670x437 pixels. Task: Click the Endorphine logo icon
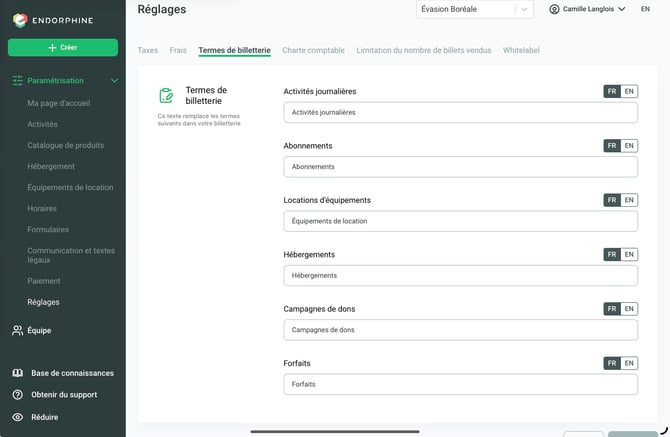pos(20,20)
